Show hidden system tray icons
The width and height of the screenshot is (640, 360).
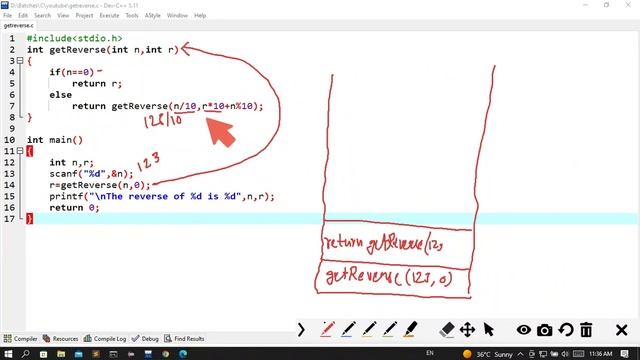521,354
